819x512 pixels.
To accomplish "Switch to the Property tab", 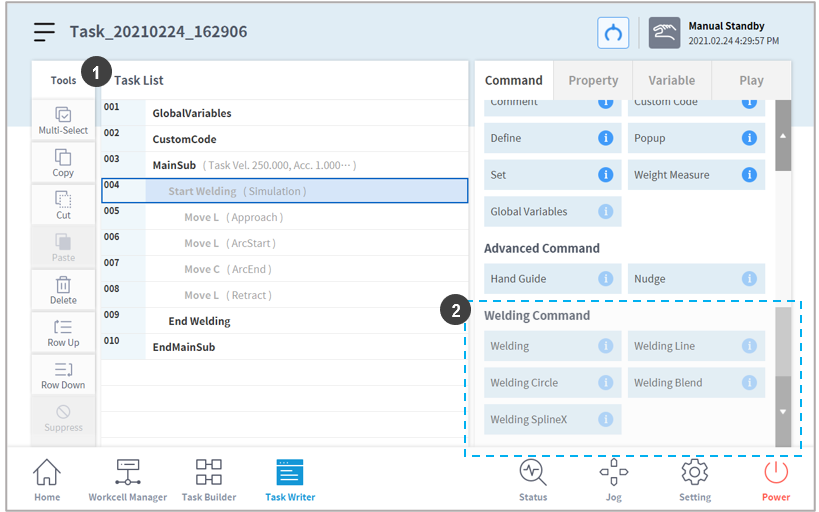I will coord(593,80).
